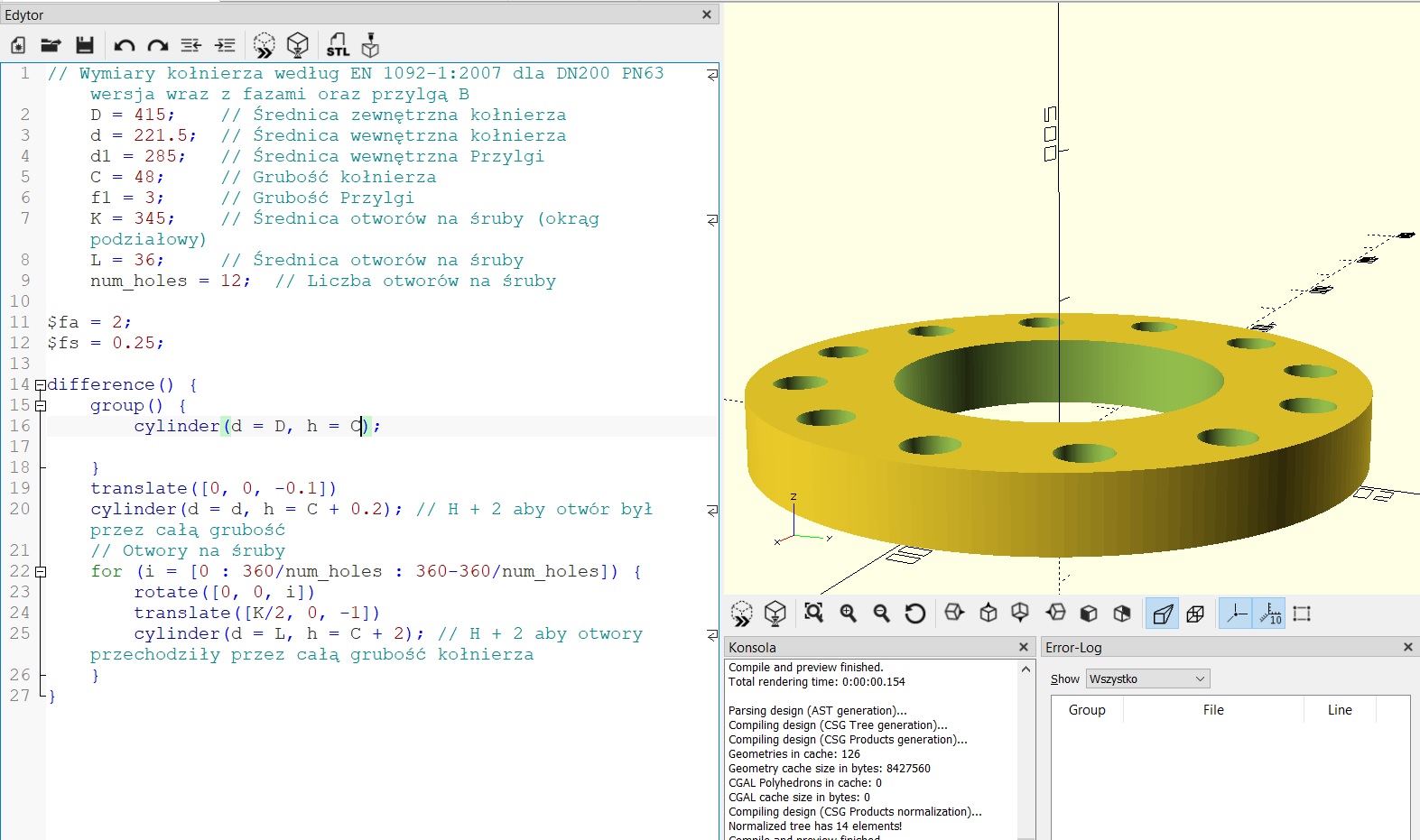The height and width of the screenshot is (840, 1420).
Task: Click the 'translate([K/2, 0, -1])' code line
Action: pyautogui.click(x=257, y=614)
